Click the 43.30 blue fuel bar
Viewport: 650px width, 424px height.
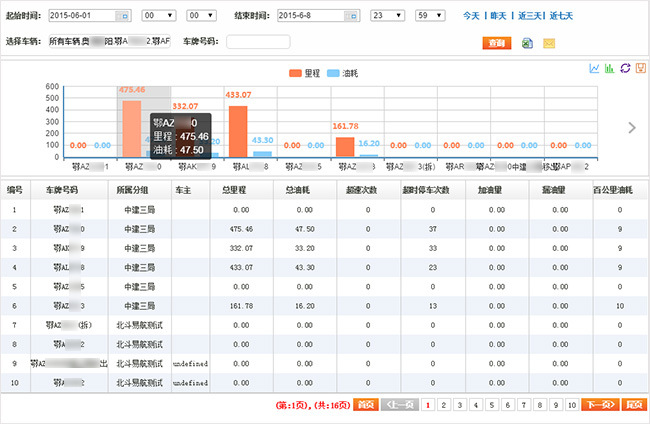point(262,154)
